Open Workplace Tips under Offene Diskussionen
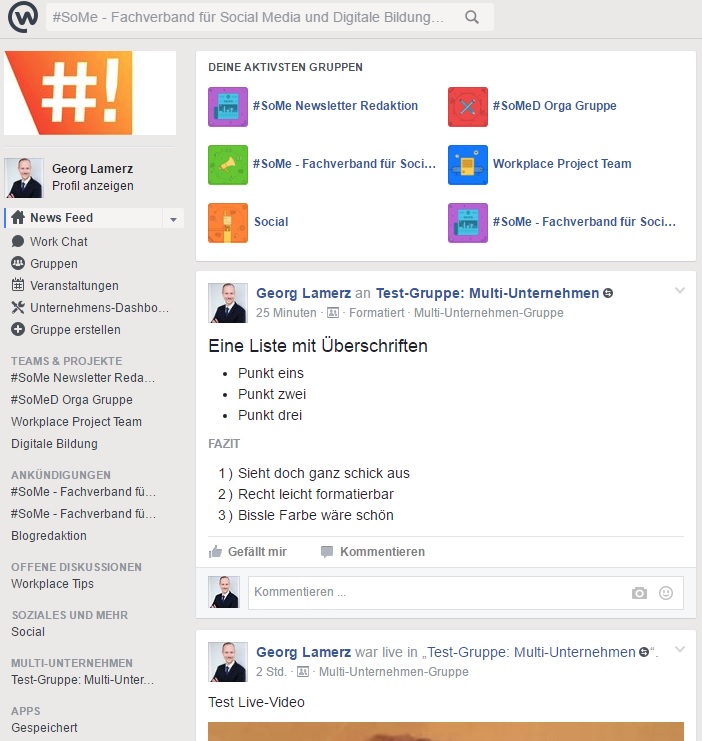This screenshot has width=702, height=741. point(52,584)
